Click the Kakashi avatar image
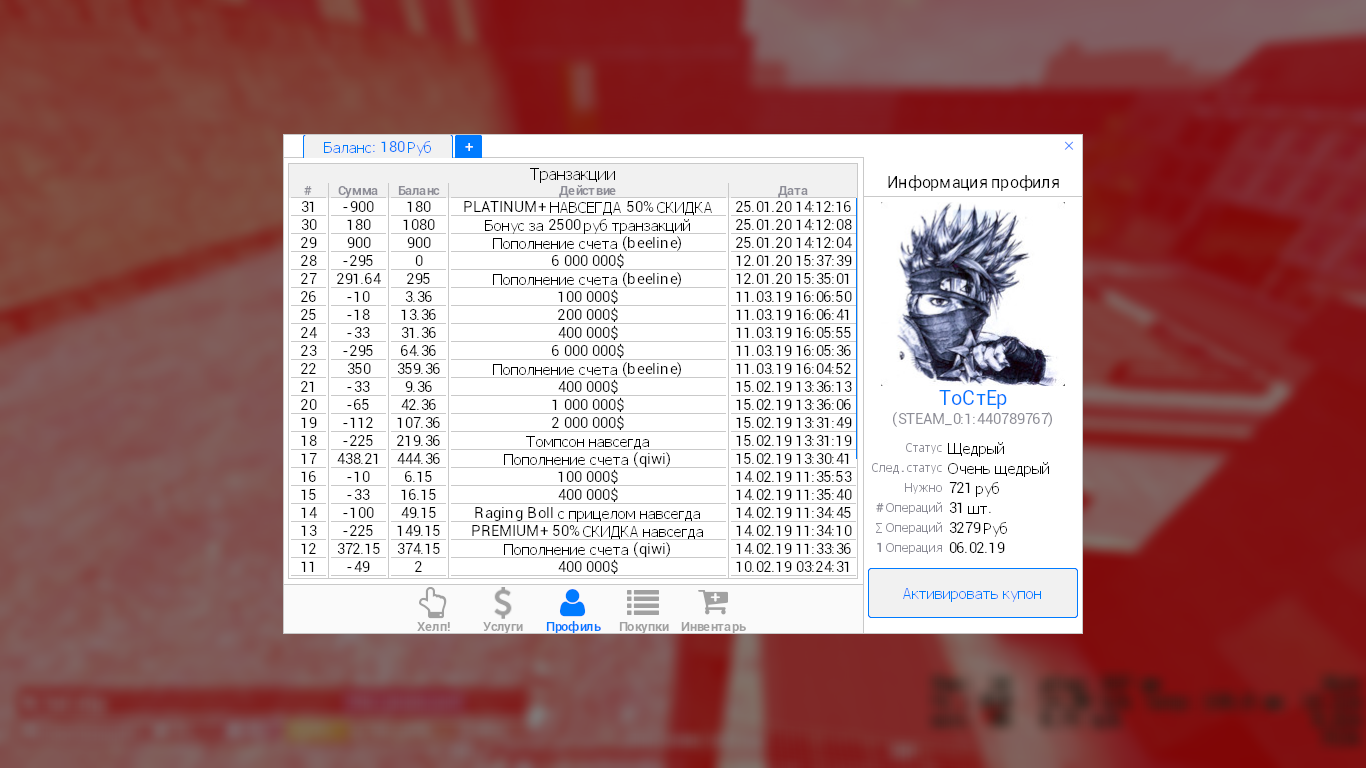The width and height of the screenshot is (1366, 768). tap(971, 294)
